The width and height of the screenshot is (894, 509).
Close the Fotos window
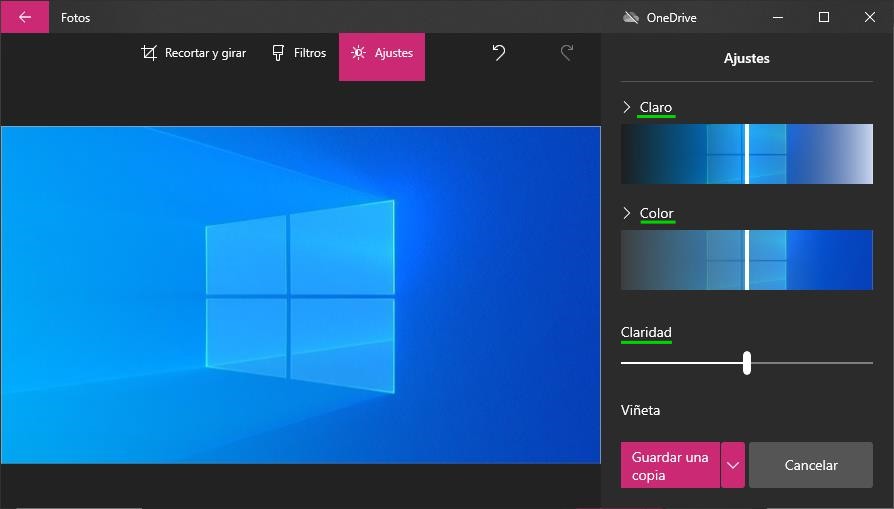point(870,17)
